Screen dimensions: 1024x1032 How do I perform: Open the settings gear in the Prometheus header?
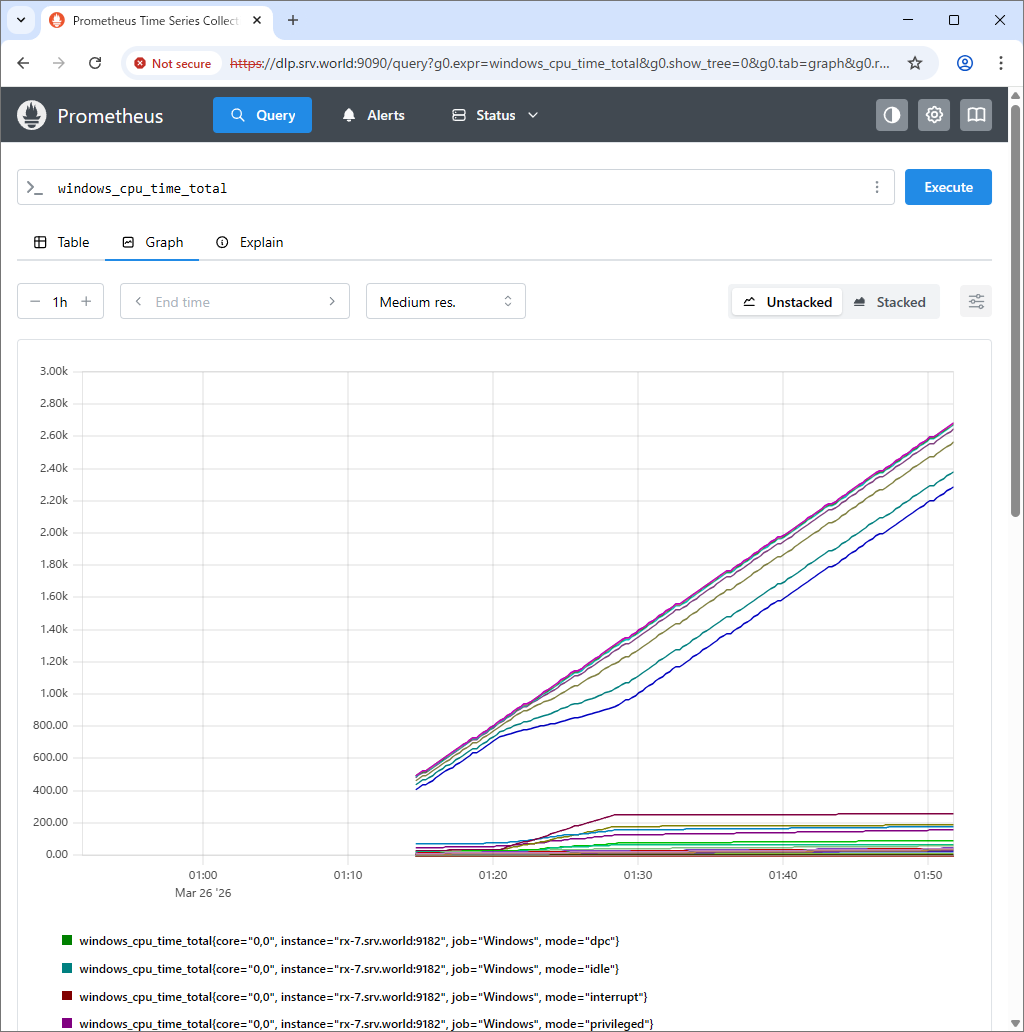(x=934, y=115)
